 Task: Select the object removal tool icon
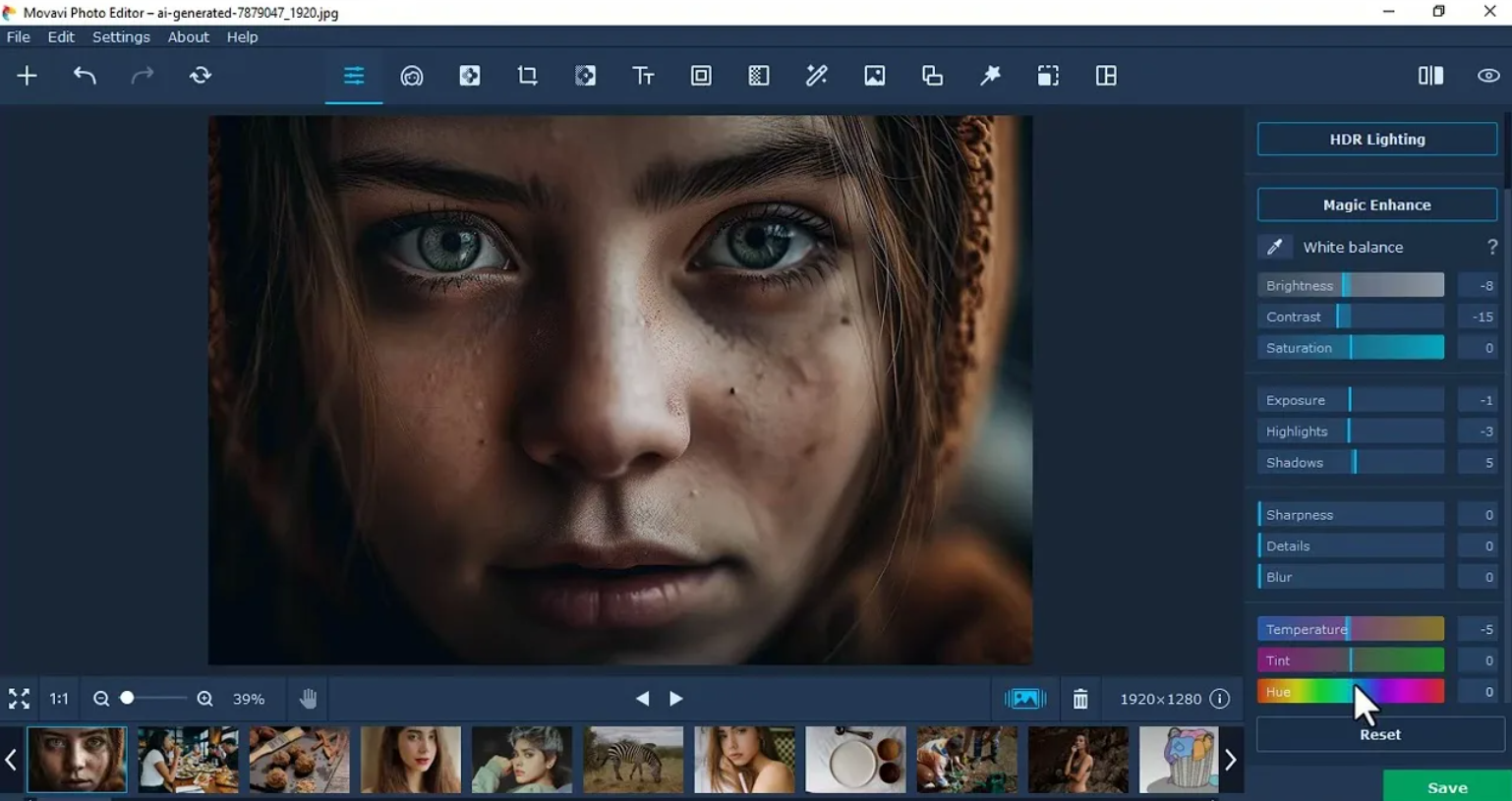[x=470, y=76]
